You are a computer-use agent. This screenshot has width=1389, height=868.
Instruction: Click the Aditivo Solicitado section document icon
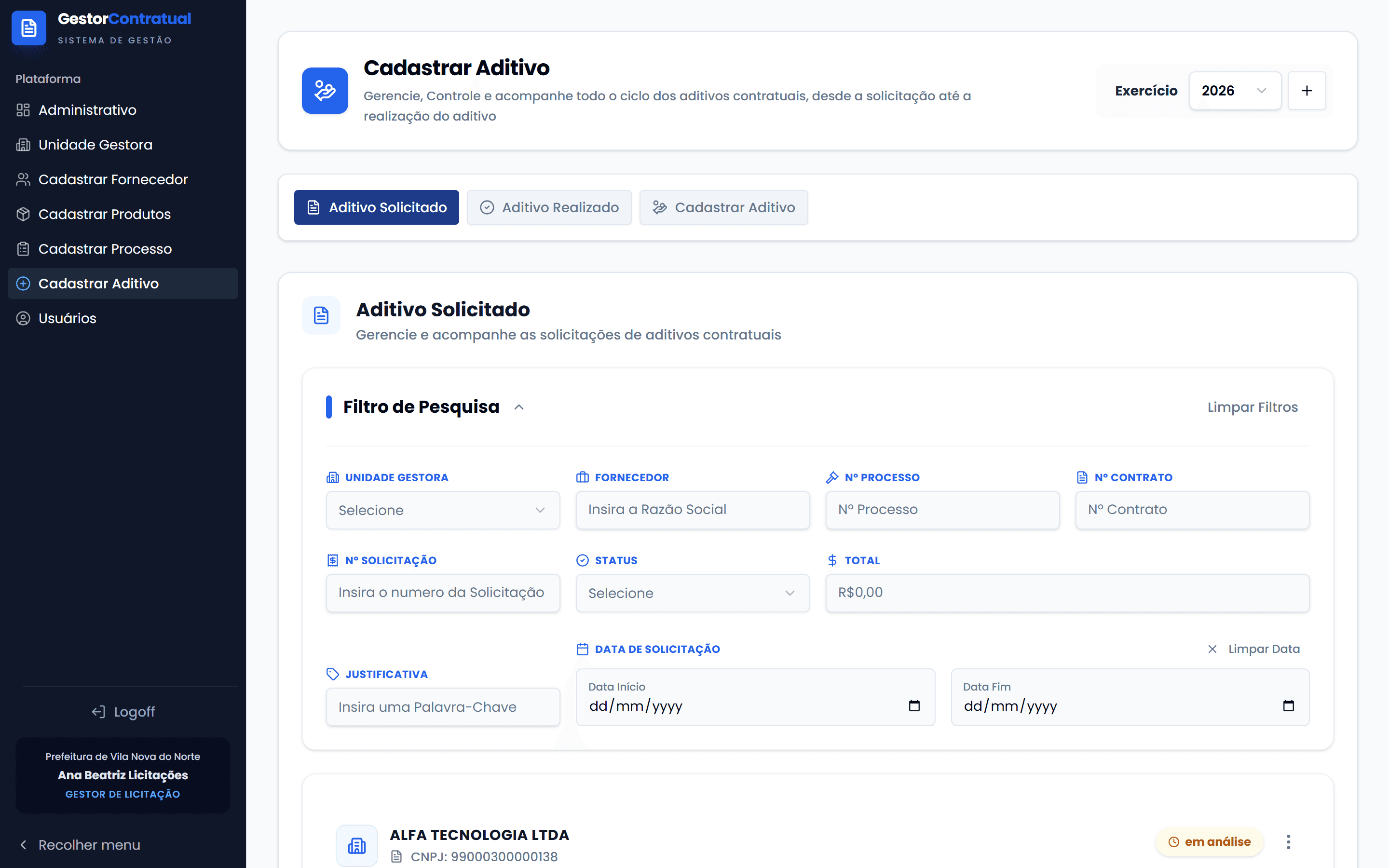[x=321, y=315]
